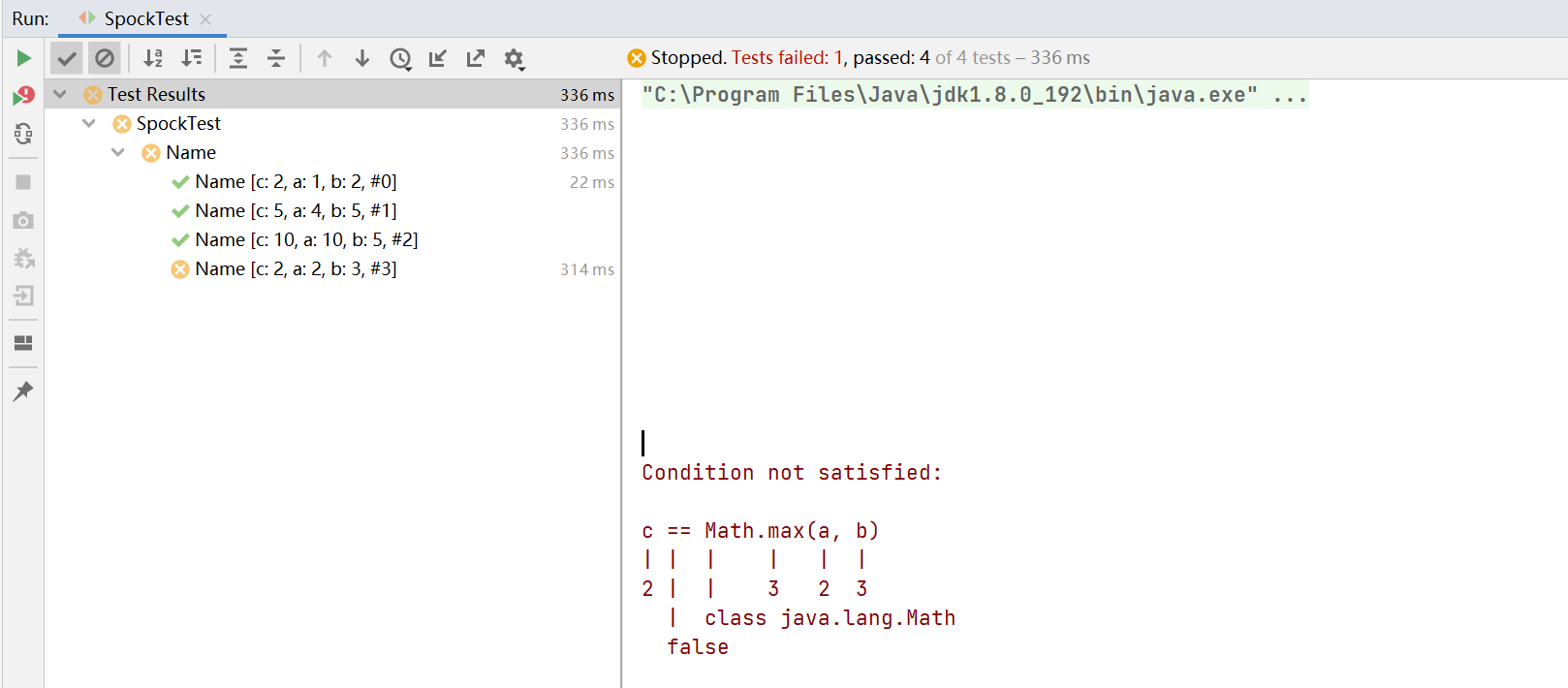Viewport: 1568px width, 688px height.
Task: Collapse all test tree nodes
Action: click(x=276, y=58)
